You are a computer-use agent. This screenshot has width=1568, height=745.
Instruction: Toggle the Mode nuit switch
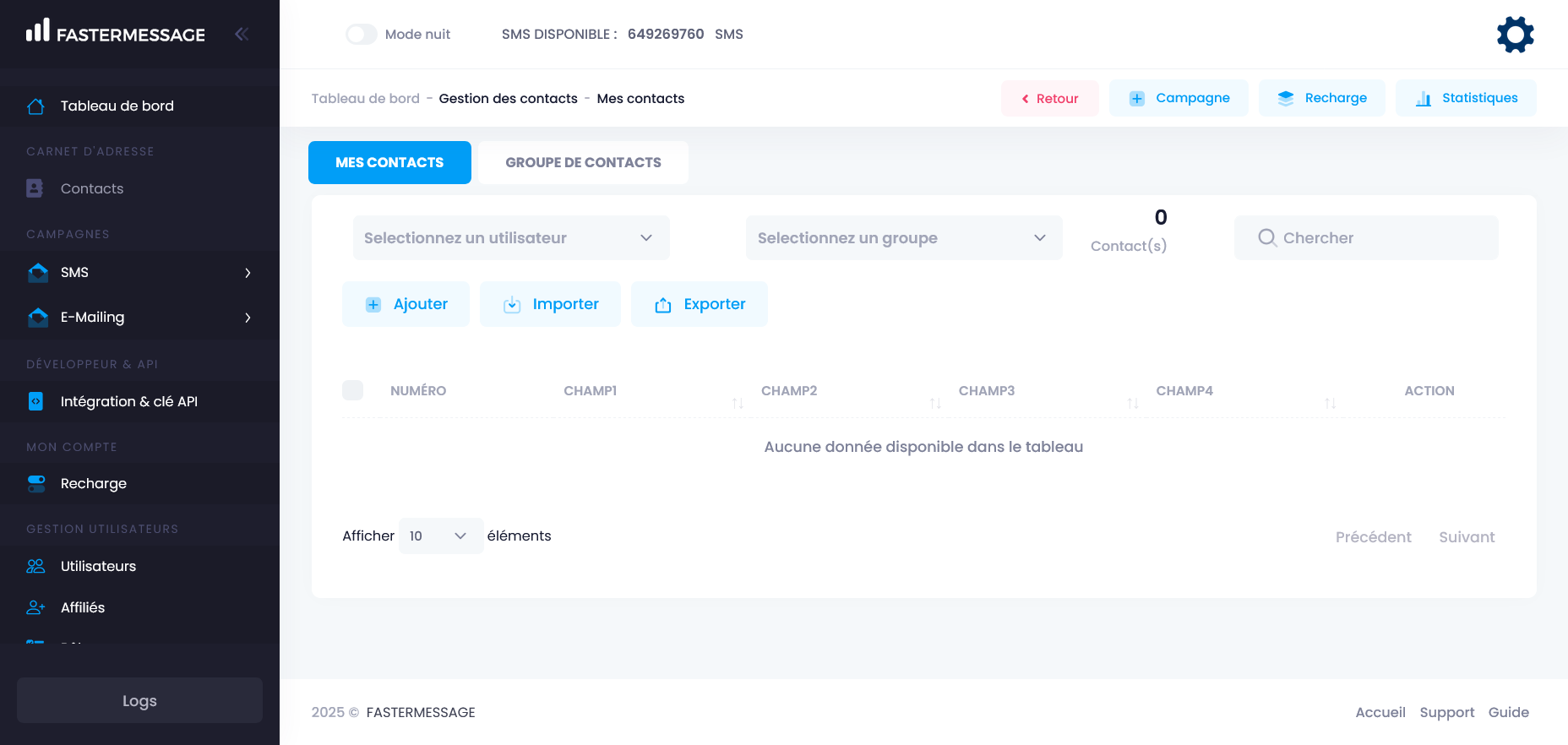[x=362, y=35]
